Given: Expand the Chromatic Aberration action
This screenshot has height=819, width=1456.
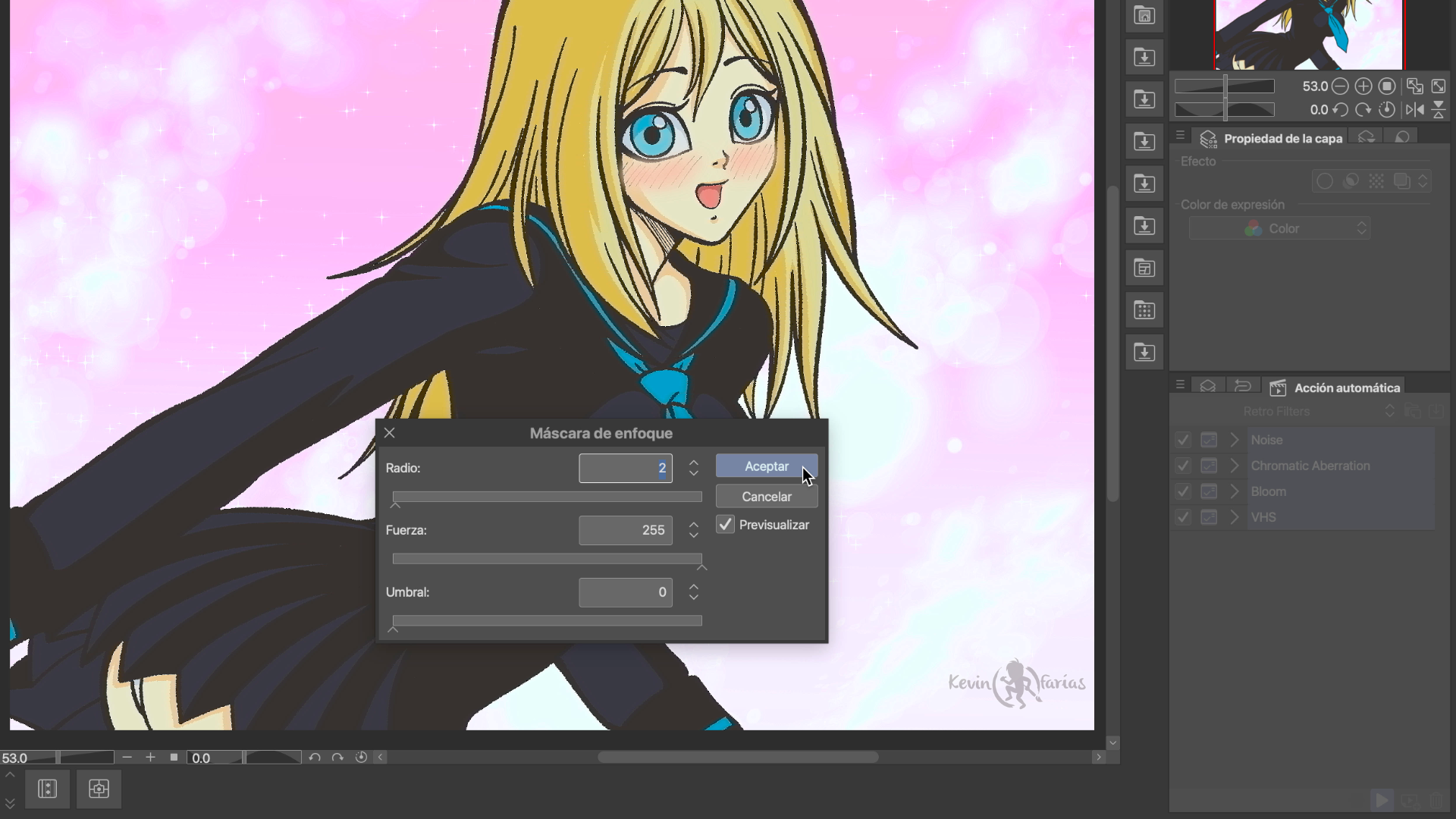Looking at the screenshot, I should pyautogui.click(x=1235, y=466).
